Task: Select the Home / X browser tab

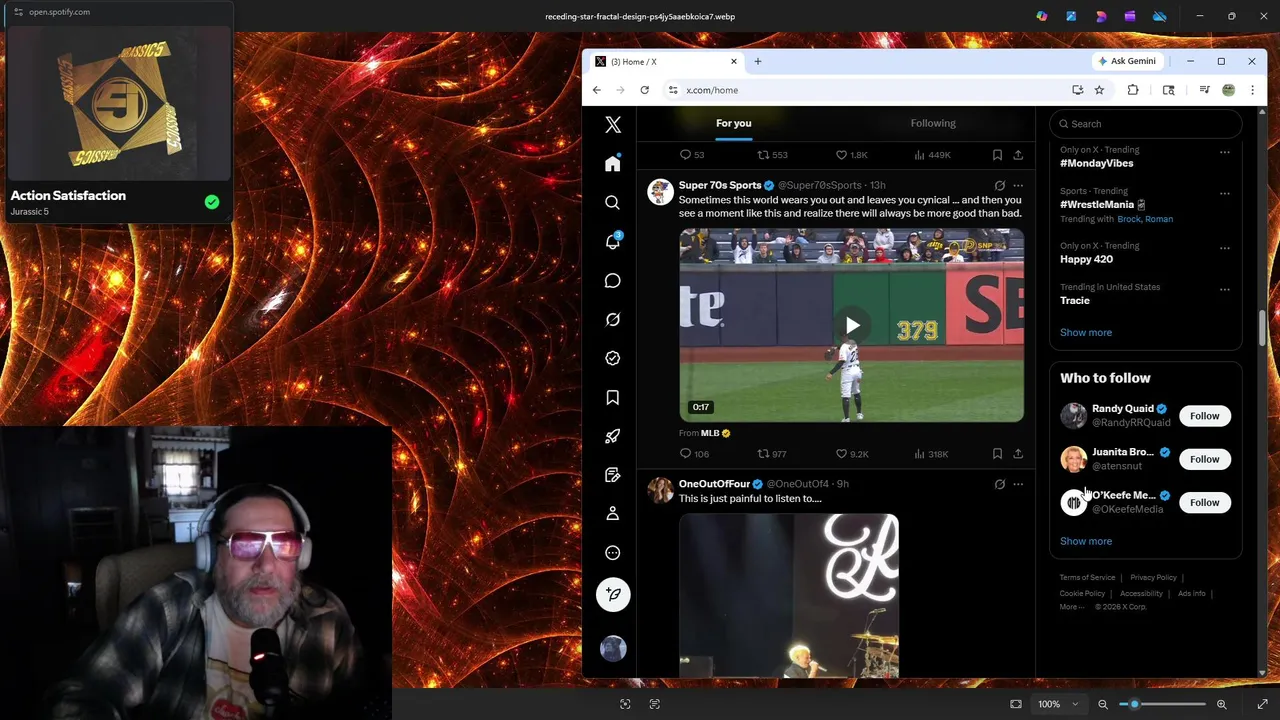Action: tap(666, 61)
